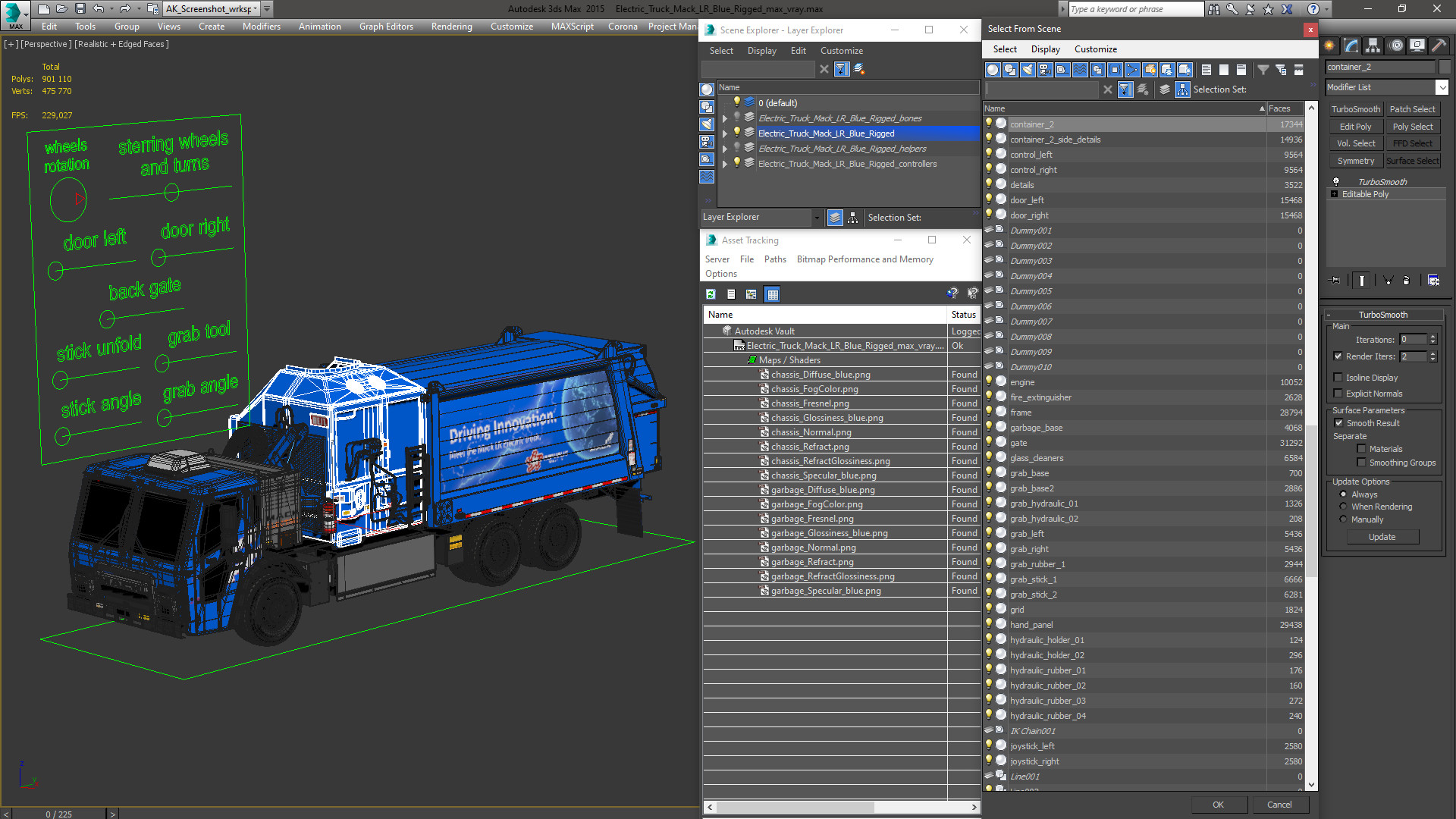Select the Always update option
Viewport: 1456px width, 819px height.
1344,494
